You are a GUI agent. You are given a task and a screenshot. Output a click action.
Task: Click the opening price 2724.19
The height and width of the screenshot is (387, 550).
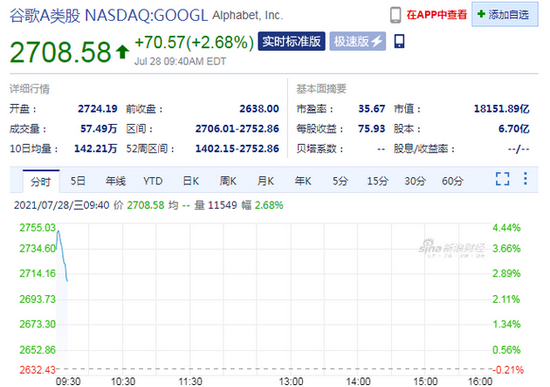98,109
